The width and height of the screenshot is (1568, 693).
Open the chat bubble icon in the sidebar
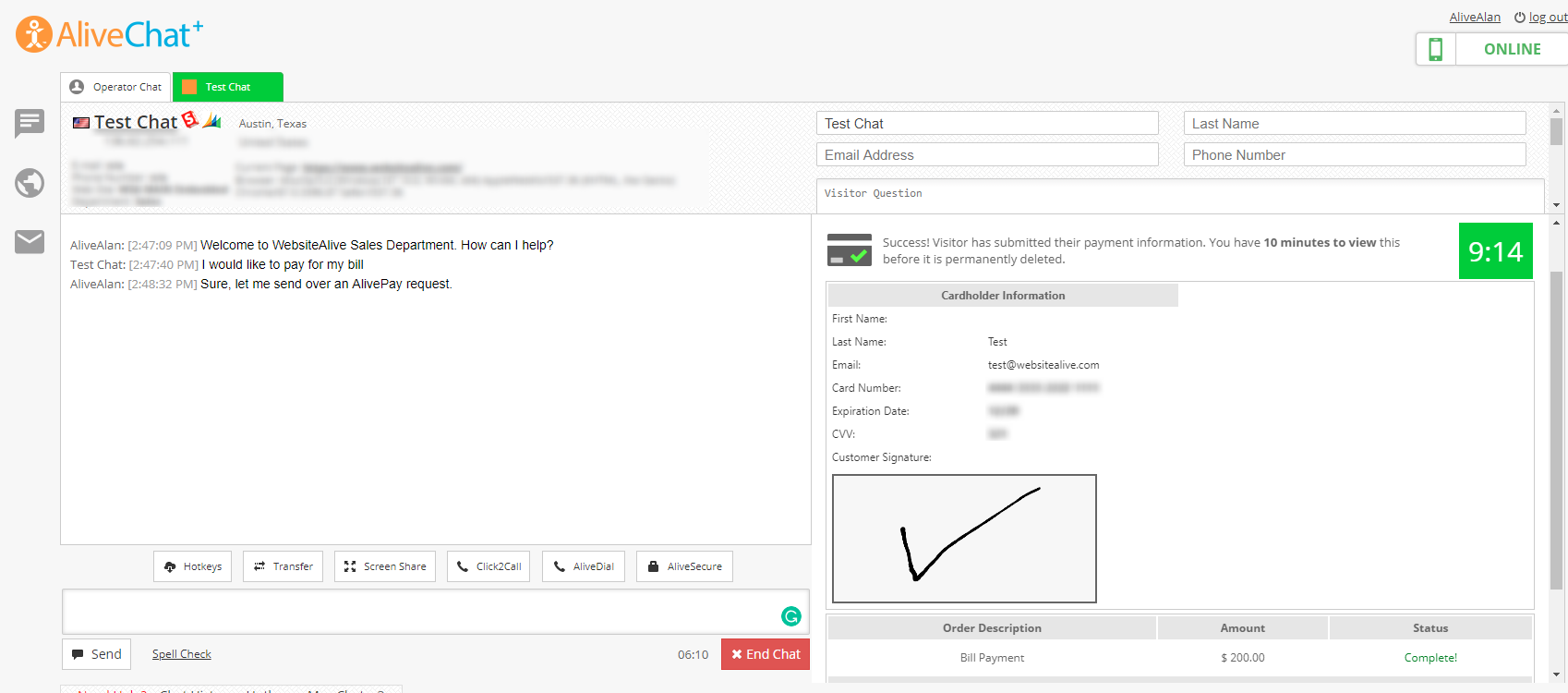(x=30, y=123)
